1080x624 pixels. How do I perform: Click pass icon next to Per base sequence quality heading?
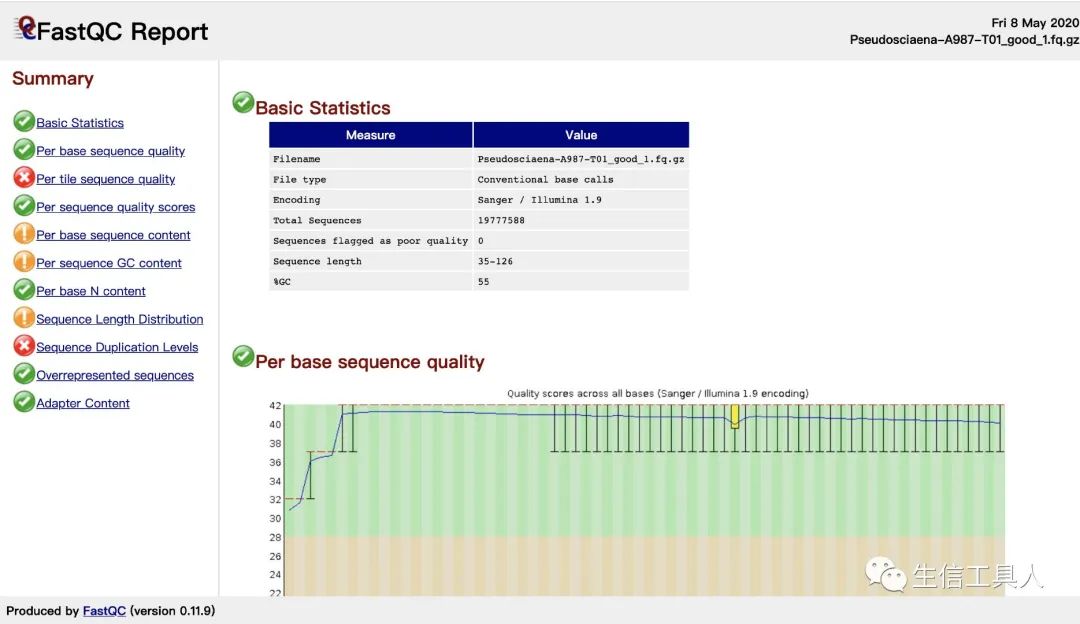pos(243,356)
